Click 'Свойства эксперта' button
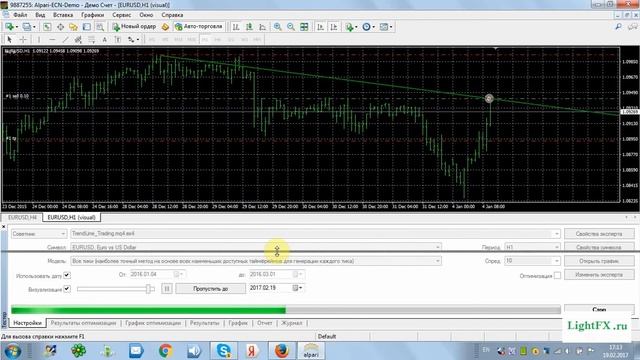 [x=599, y=234]
